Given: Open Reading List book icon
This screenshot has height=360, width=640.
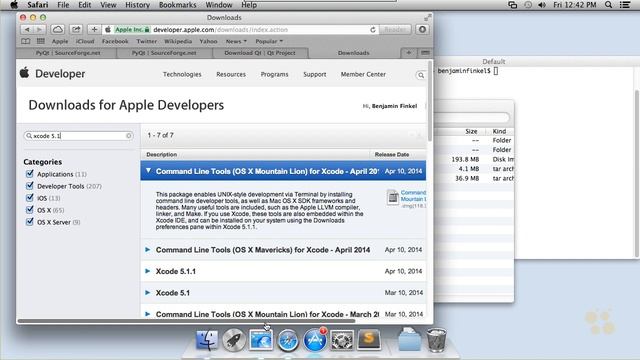Looking at the screenshot, I should (26, 41).
